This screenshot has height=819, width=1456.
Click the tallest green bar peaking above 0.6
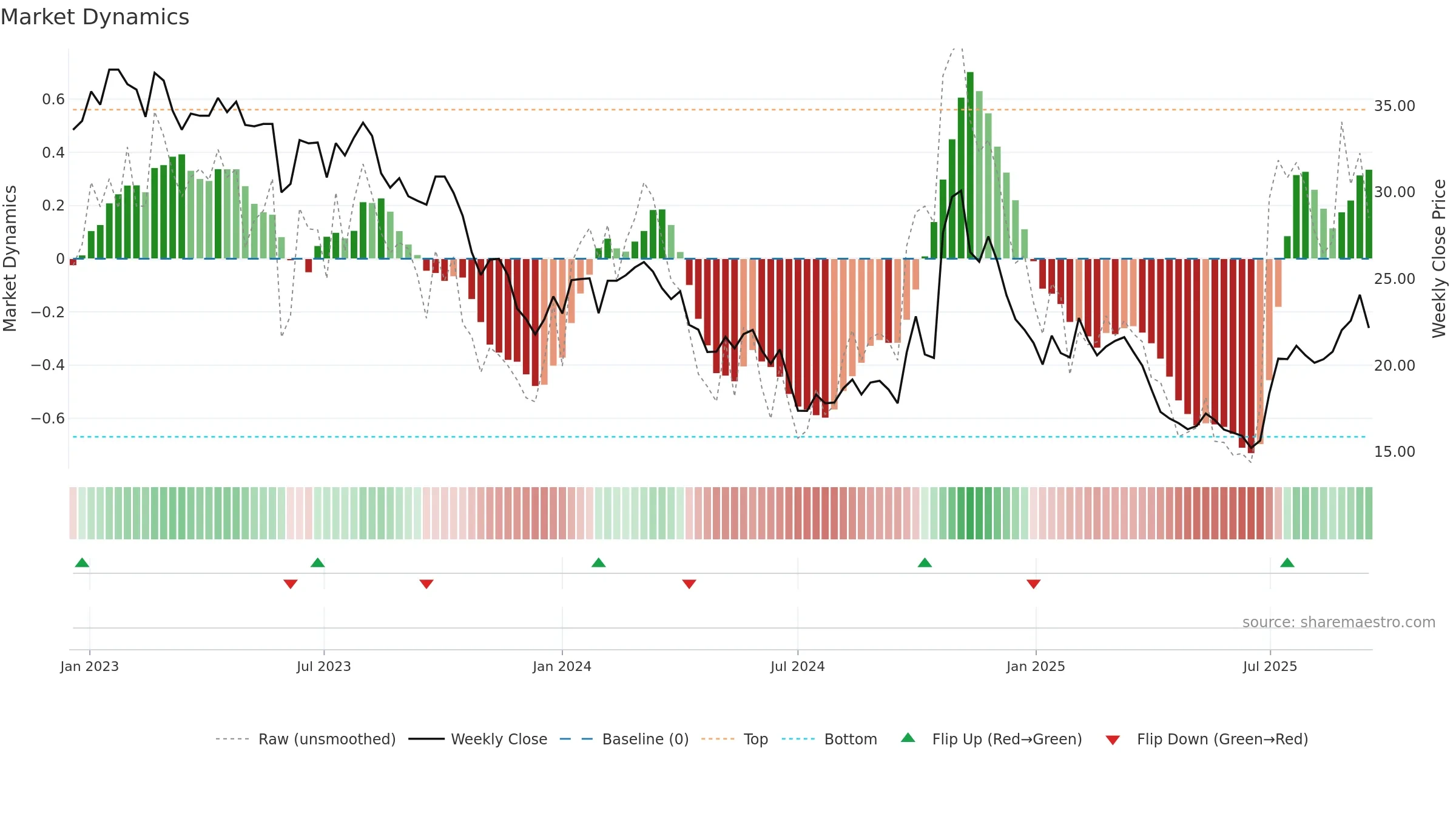click(x=970, y=165)
